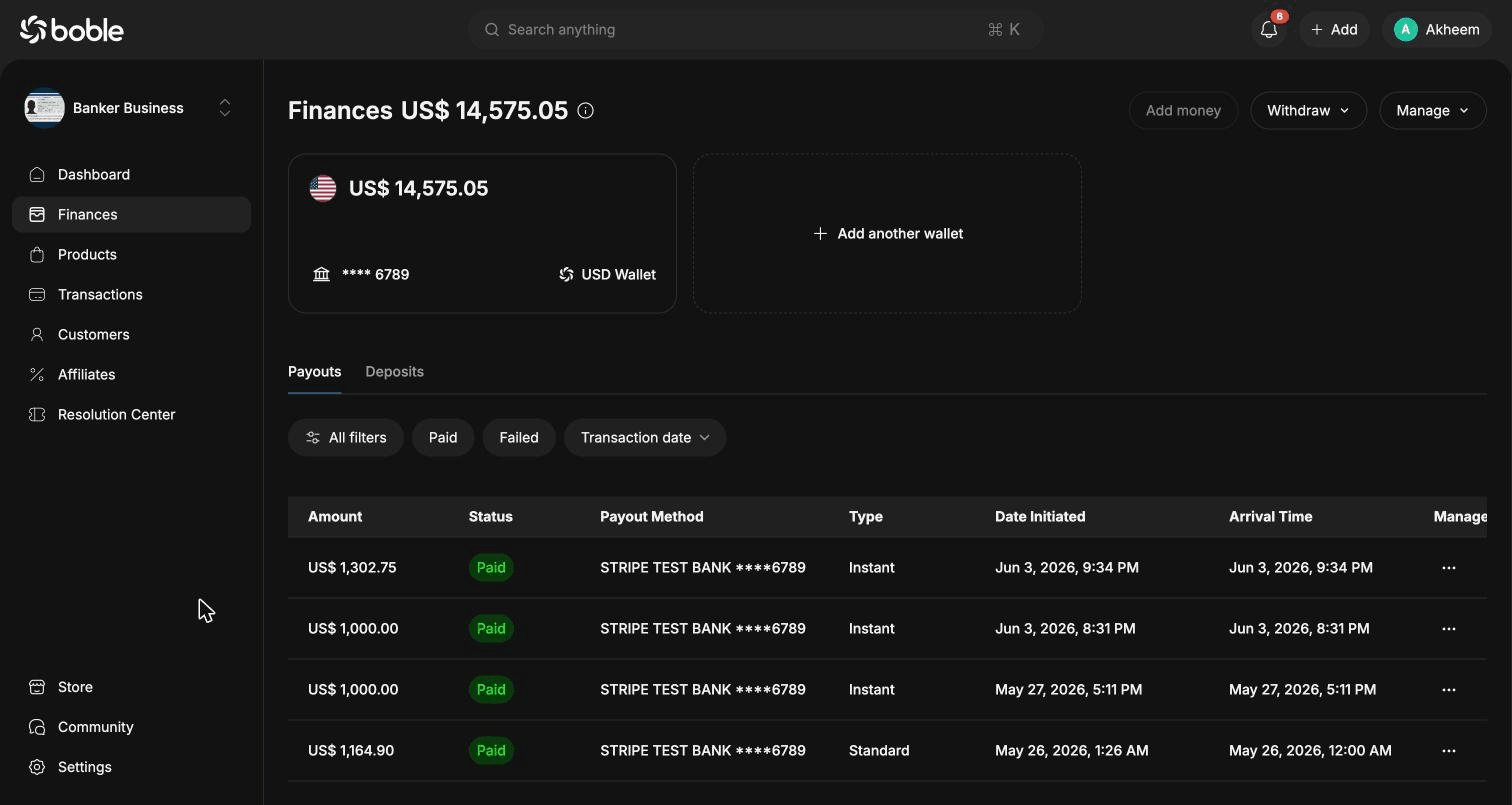Click the Date Initiated column header
This screenshot has width=1512, height=805.
coord(1040,517)
